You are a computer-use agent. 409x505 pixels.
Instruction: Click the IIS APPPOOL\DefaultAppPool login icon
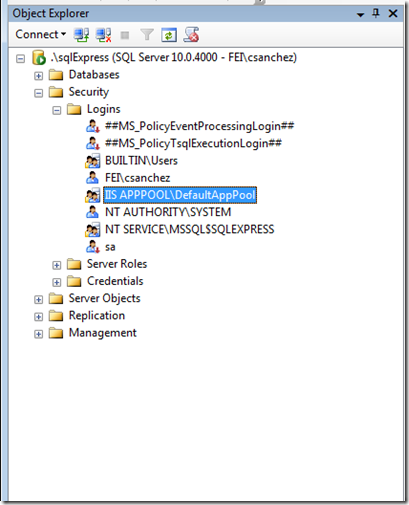click(92, 195)
